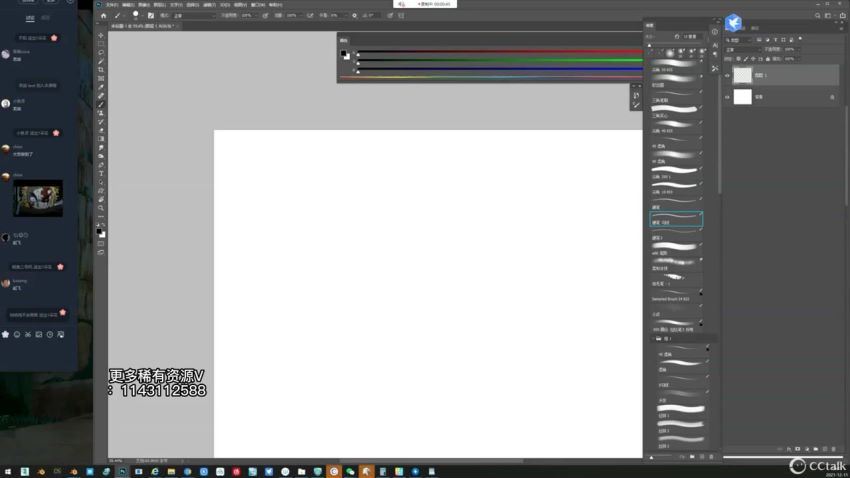Select the Lasso tool
This screenshot has width=850, height=478.
[101, 53]
